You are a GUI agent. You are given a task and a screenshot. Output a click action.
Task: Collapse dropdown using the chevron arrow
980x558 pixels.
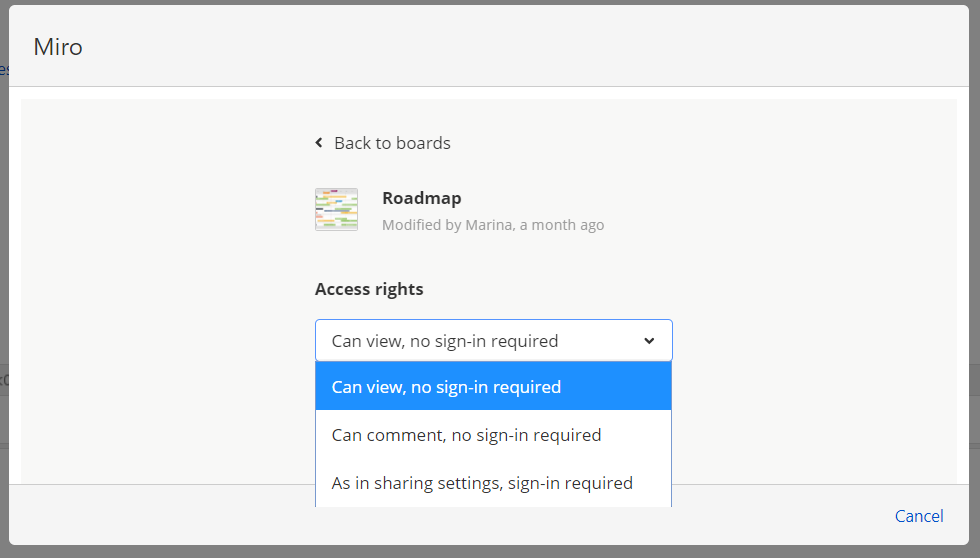click(x=649, y=341)
